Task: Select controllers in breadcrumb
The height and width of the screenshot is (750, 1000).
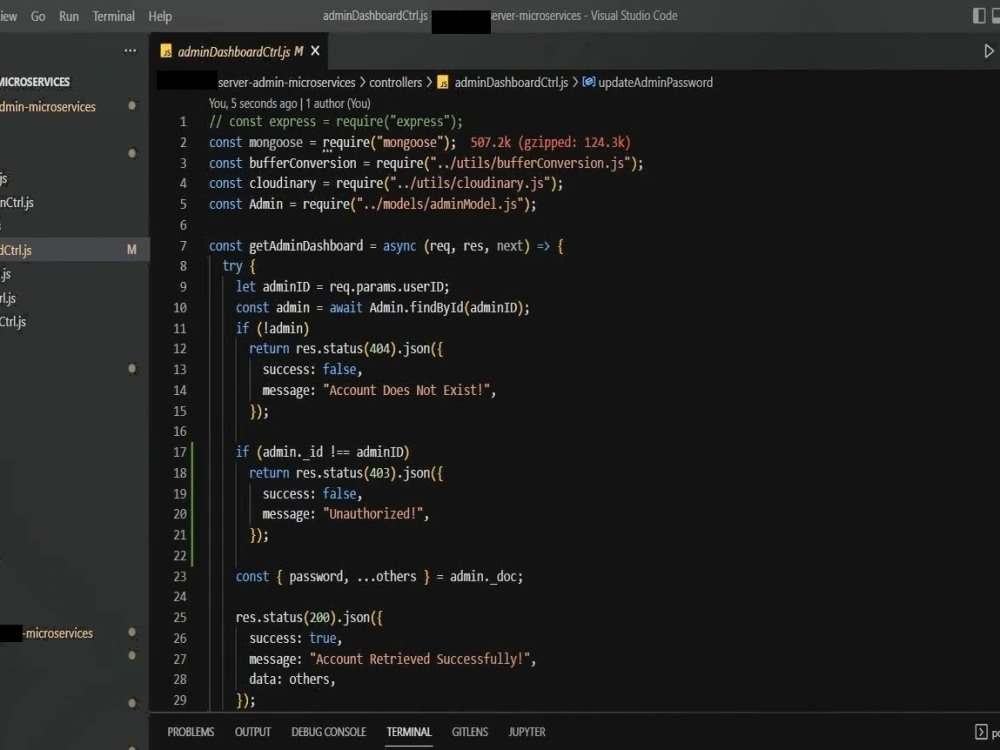Action: [395, 82]
